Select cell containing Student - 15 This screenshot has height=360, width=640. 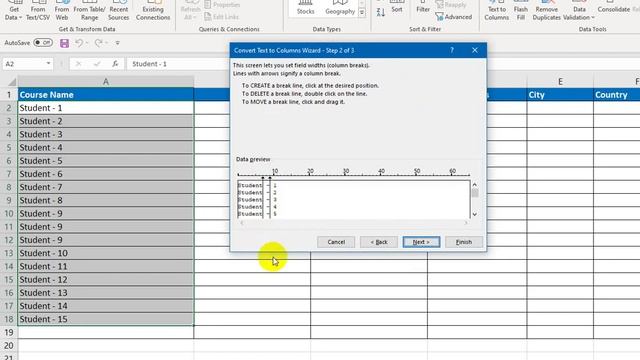[x=106, y=319]
